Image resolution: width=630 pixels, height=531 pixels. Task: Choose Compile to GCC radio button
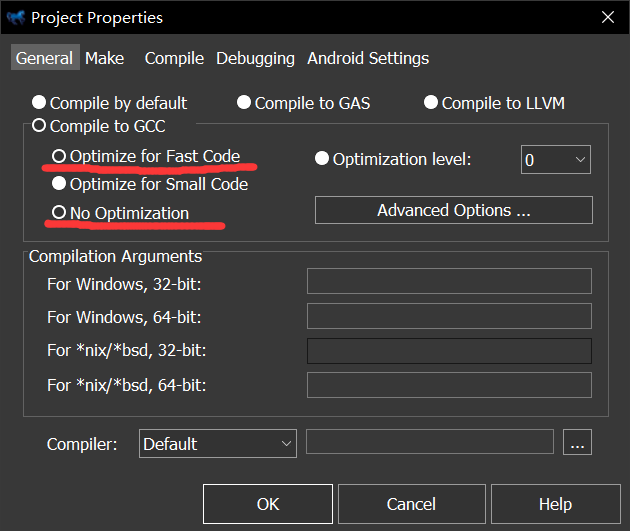(x=98, y=126)
